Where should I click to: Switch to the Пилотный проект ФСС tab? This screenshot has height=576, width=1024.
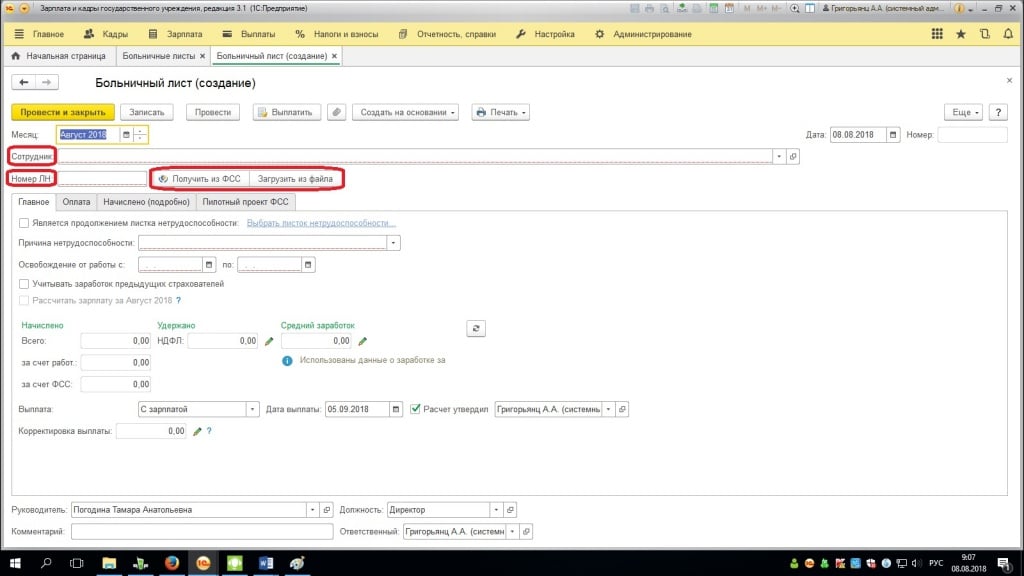coord(245,202)
